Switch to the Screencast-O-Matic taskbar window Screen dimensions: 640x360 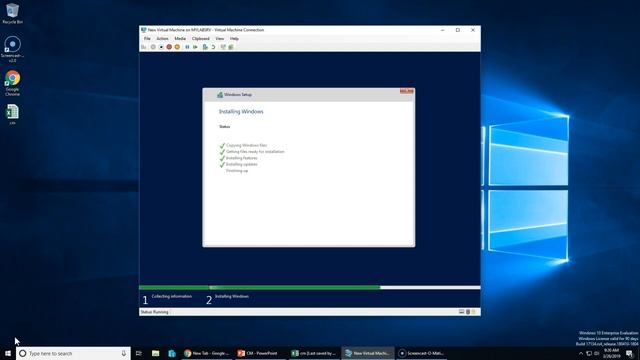click(x=422, y=353)
